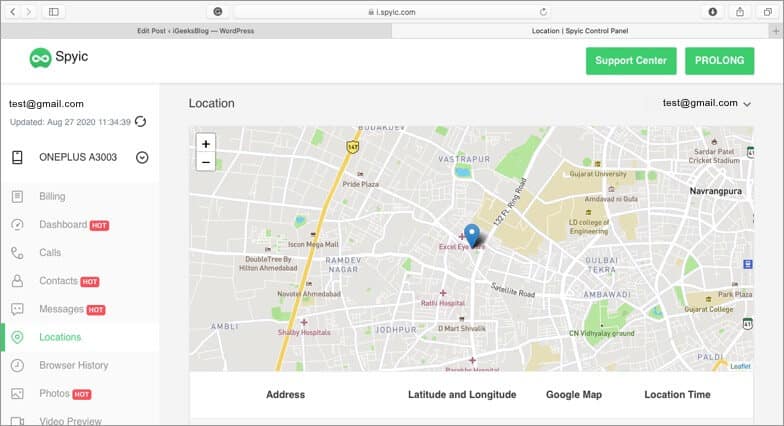Click the blue location pin on map
784x426 pixels.
click(x=472, y=235)
